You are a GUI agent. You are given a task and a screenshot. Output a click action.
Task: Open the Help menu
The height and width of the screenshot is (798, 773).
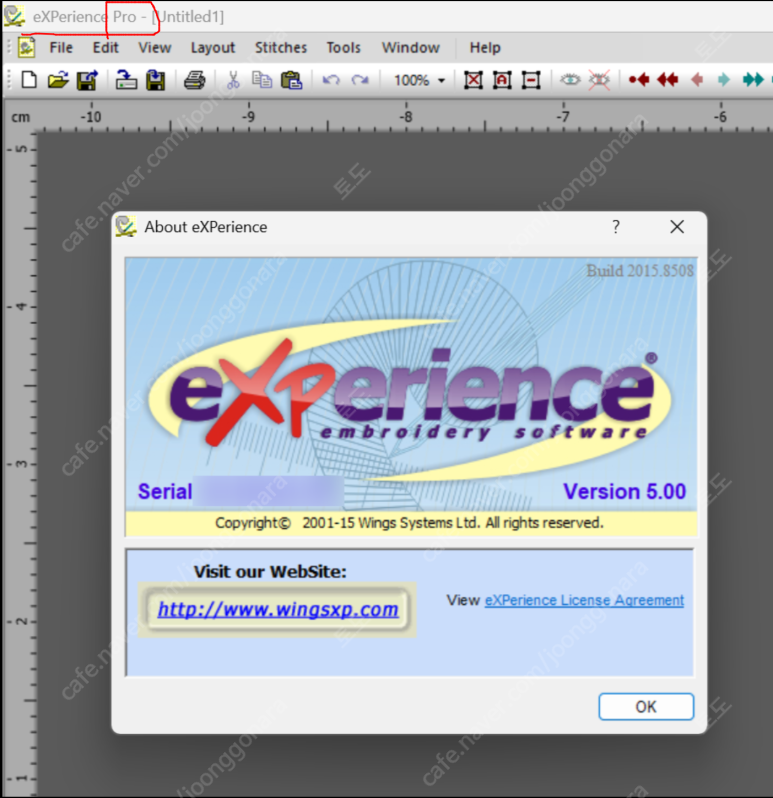click(485, 48)
